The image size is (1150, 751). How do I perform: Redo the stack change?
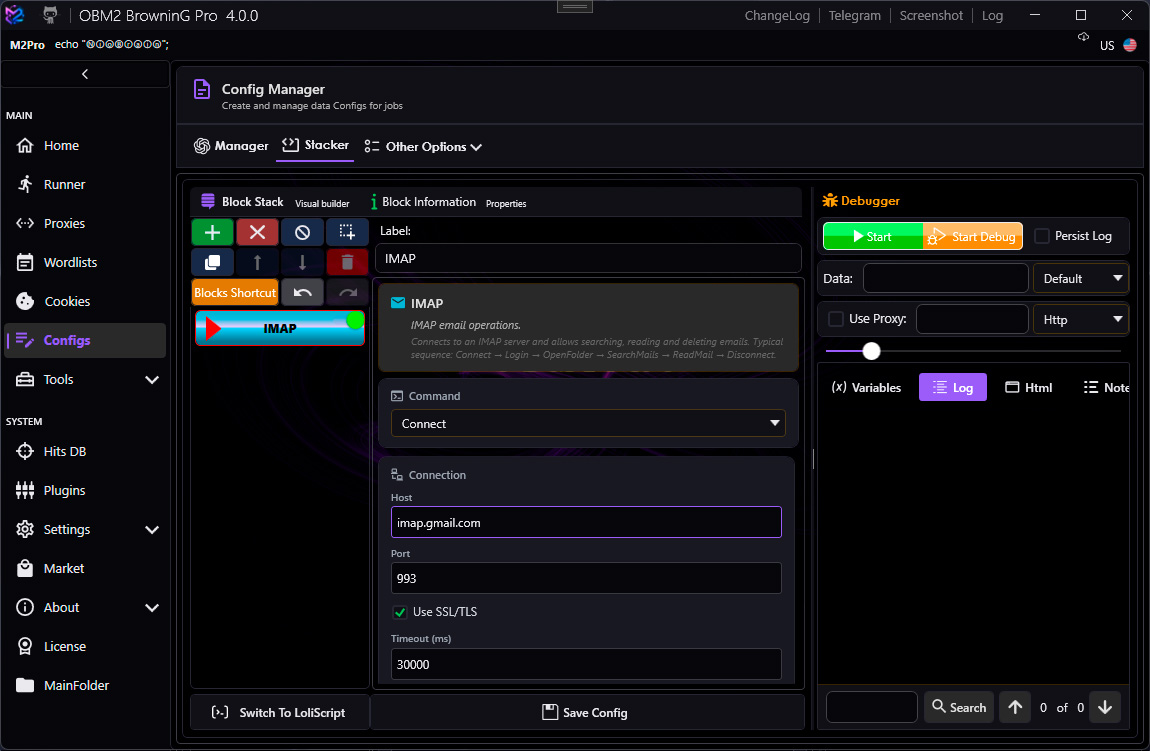[347, 293]
